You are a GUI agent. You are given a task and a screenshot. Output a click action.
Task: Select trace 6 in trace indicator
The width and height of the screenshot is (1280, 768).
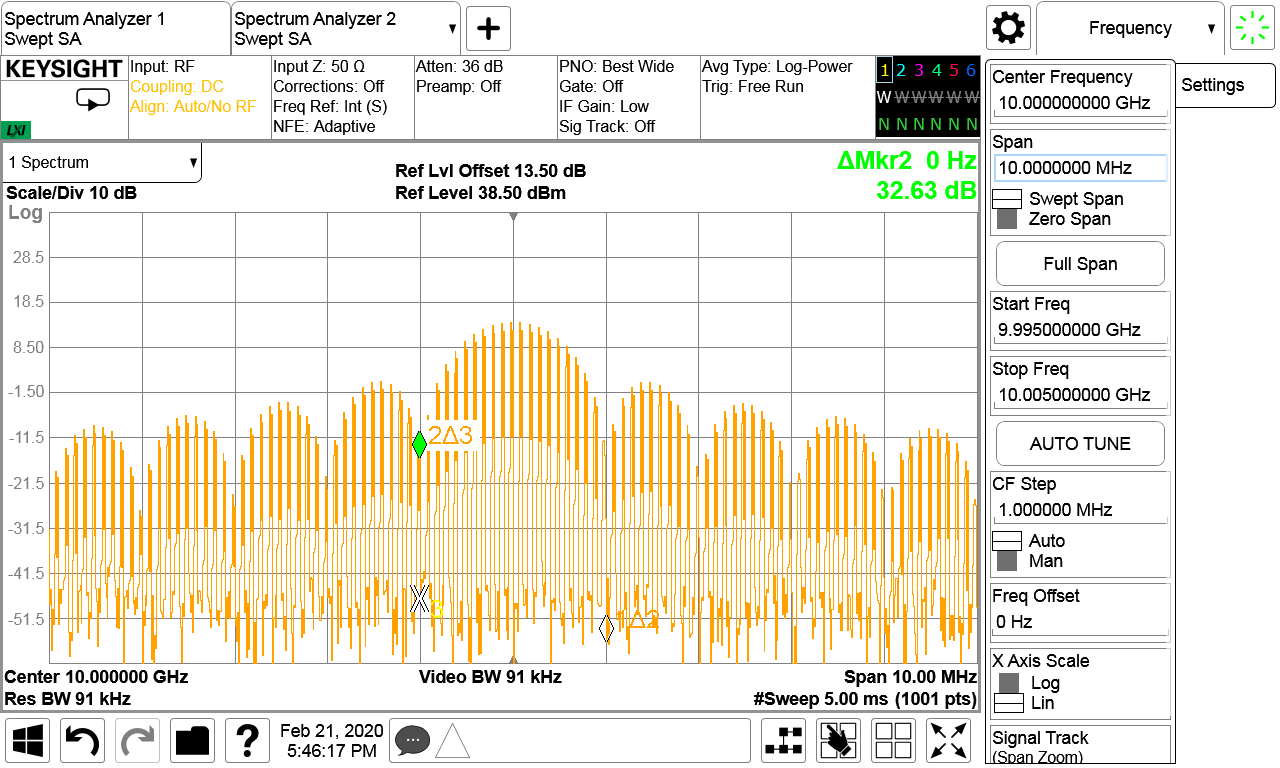tap(970, 70)
